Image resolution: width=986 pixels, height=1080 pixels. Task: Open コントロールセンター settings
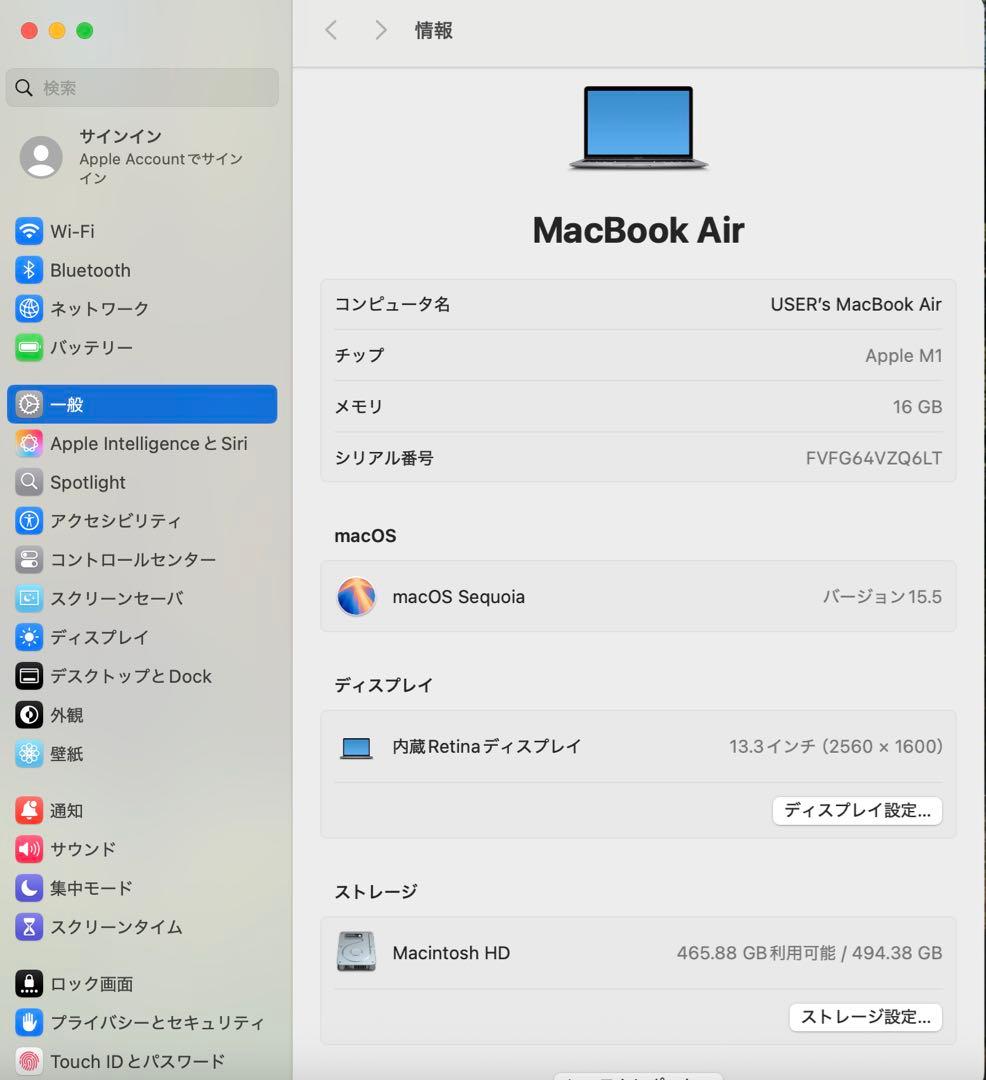[130, 560]
